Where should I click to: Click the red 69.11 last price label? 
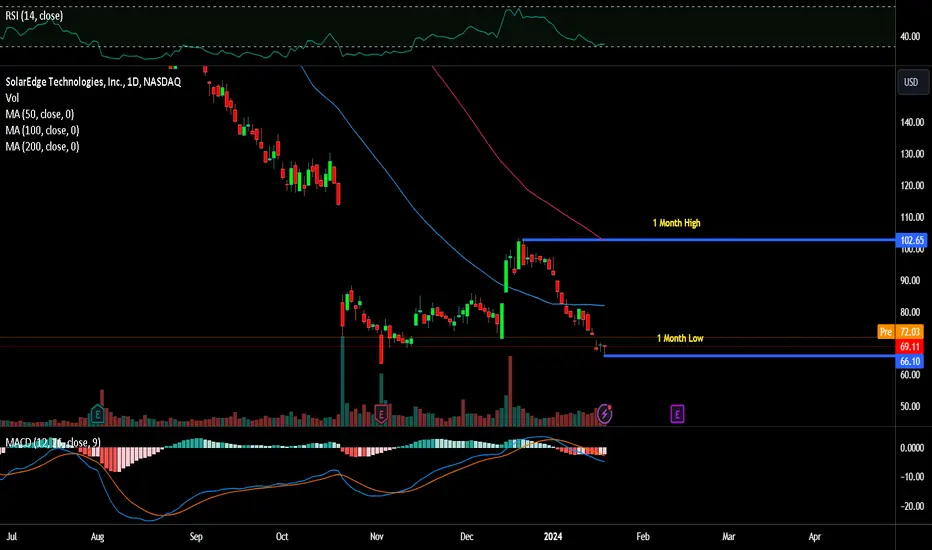click(910, 346)
